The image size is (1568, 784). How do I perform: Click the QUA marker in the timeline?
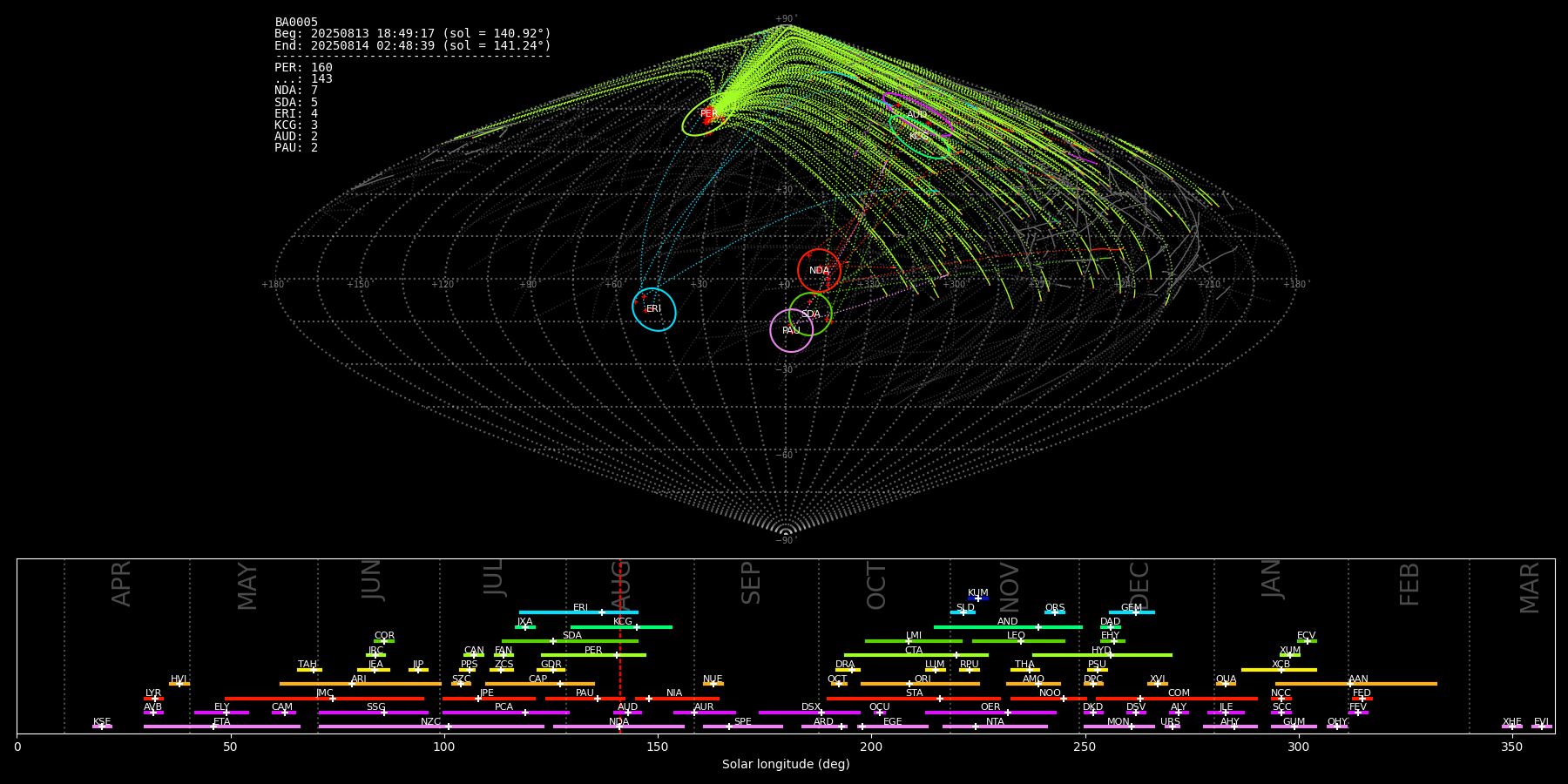click(x=1226, y=684)
